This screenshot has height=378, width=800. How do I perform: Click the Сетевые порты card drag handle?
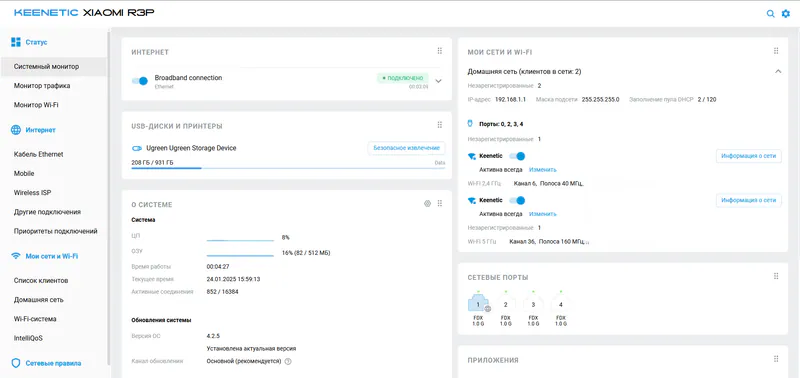tap(776, 276)
